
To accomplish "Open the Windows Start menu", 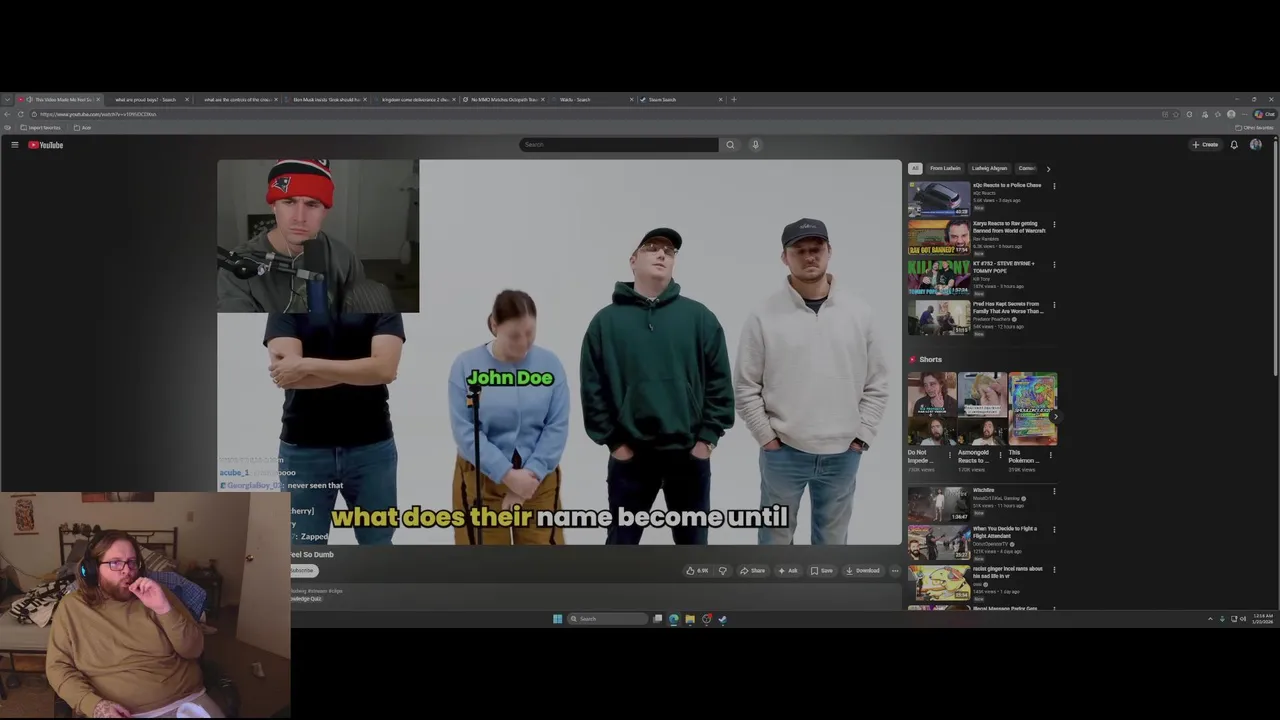I will [558, 619].
